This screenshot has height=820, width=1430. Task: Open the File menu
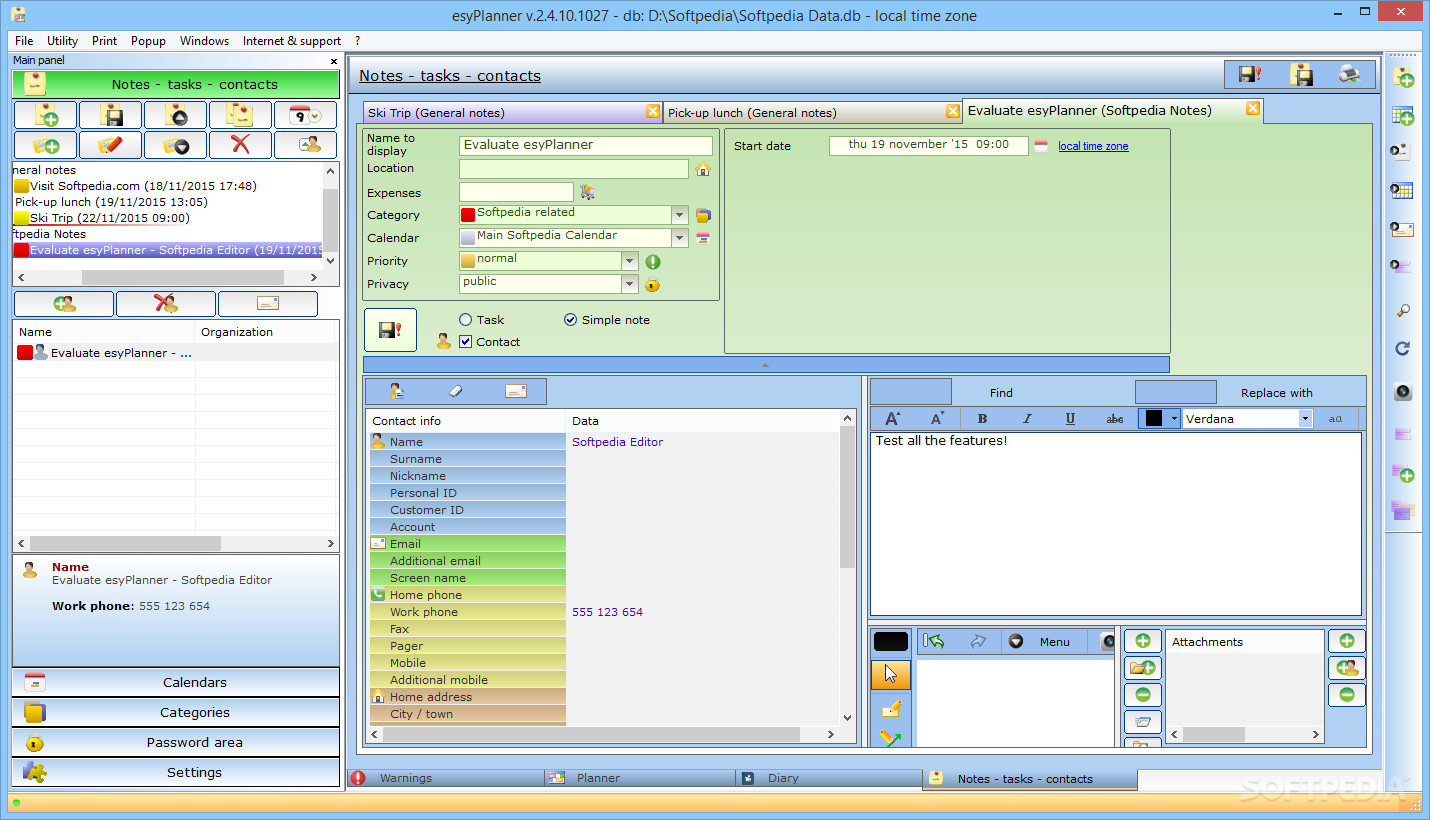(x=24, y=41)
